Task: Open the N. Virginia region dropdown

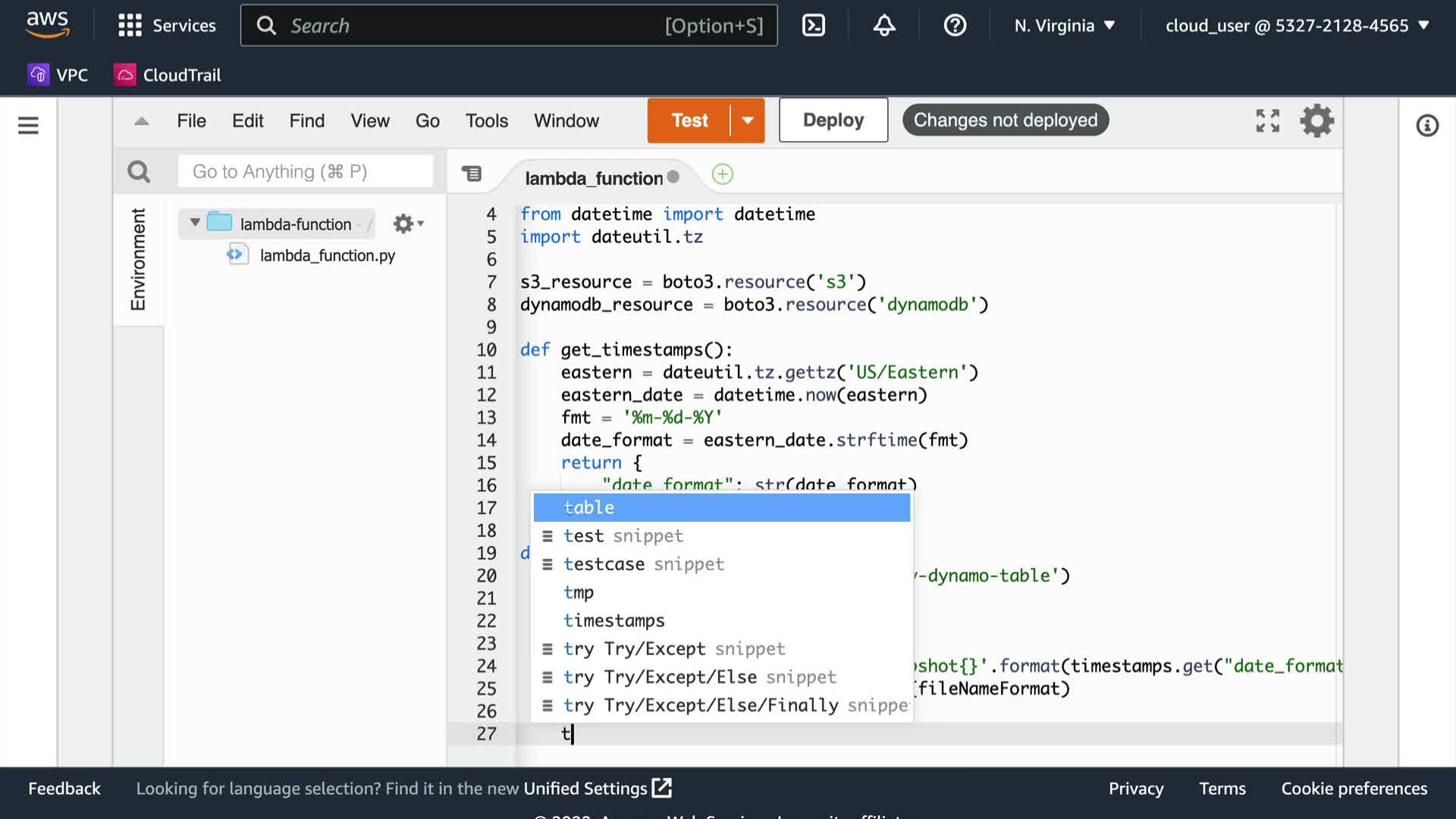Action: coord(1065,26)
